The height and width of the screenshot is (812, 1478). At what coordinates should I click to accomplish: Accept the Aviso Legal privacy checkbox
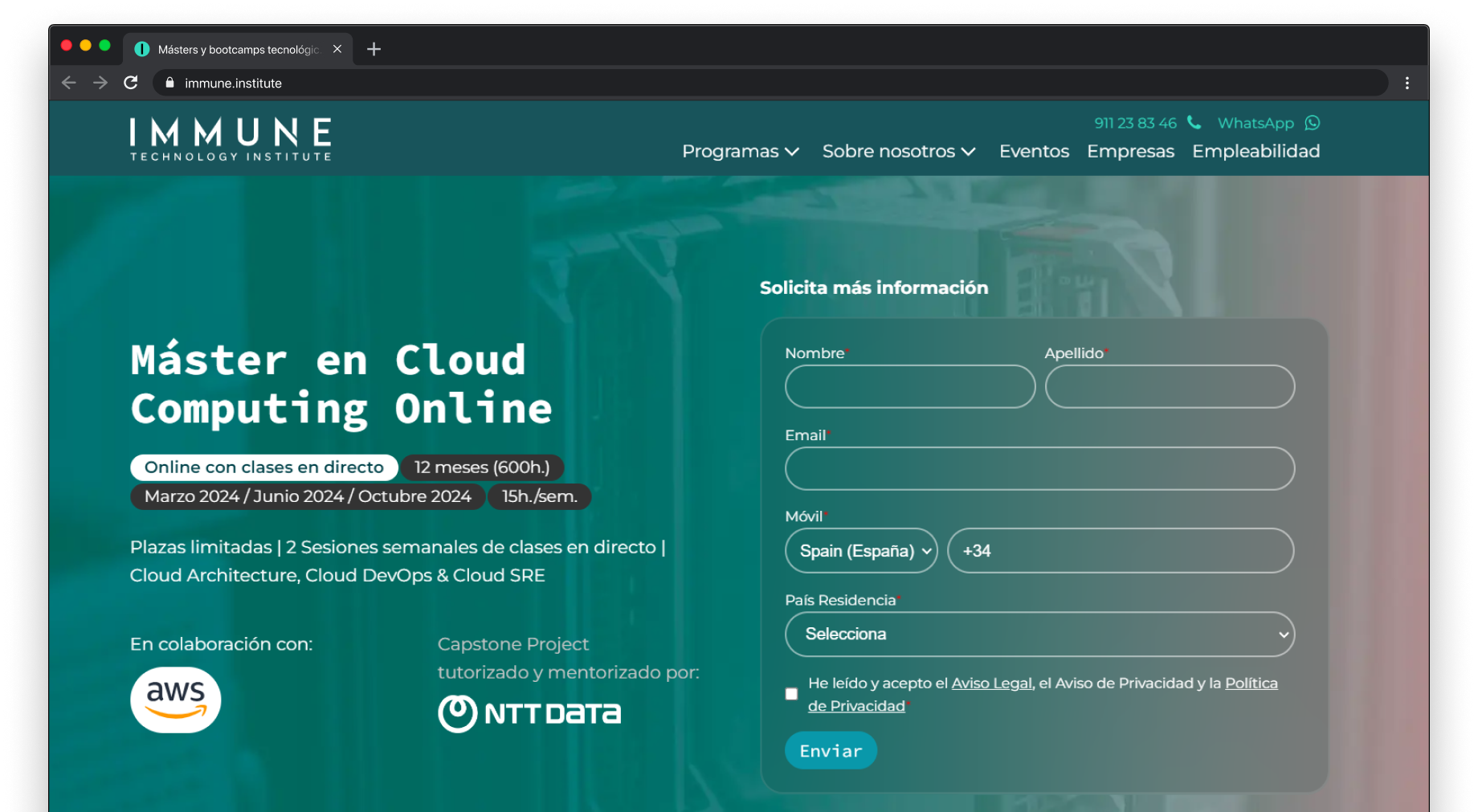(x=792, y=694)
